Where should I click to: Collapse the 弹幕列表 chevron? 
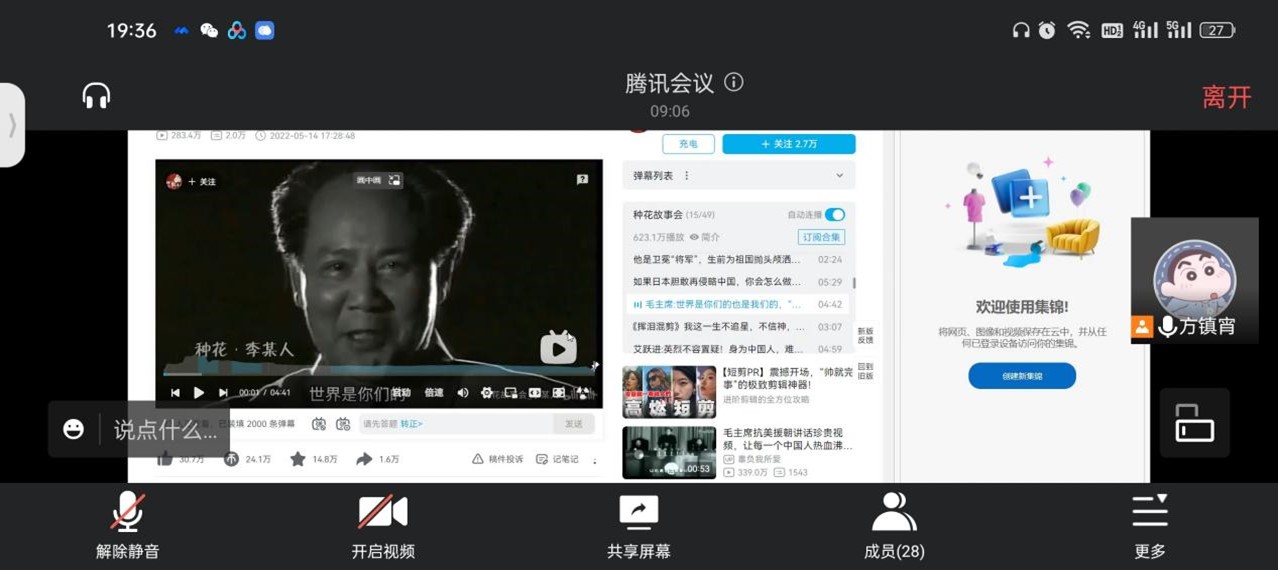pos(839,176)
